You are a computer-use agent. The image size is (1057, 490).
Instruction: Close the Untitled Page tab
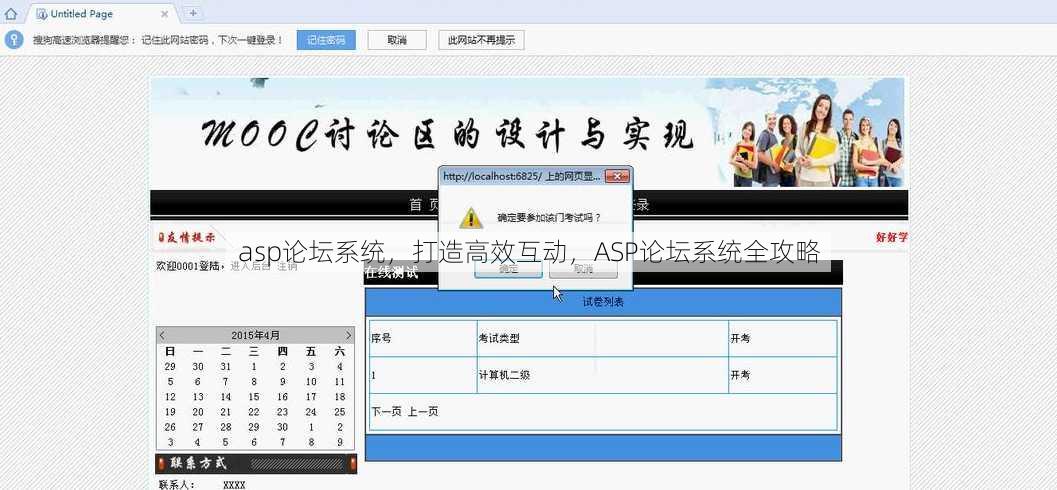164,14
